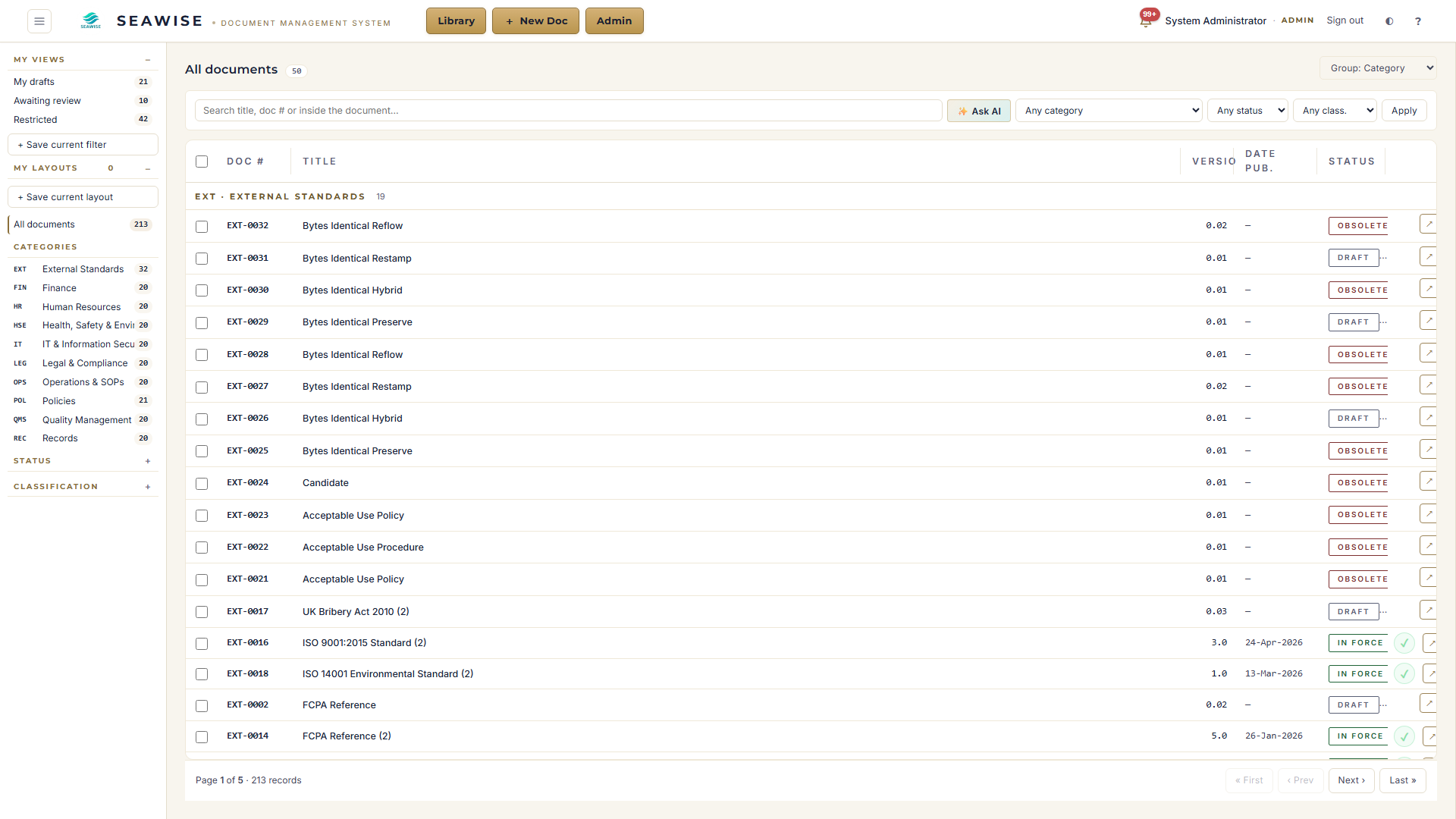Select checkbox for EXT-0022 row
The height and width of the screenshot is (819, 1456).
[x=202, y=548]
